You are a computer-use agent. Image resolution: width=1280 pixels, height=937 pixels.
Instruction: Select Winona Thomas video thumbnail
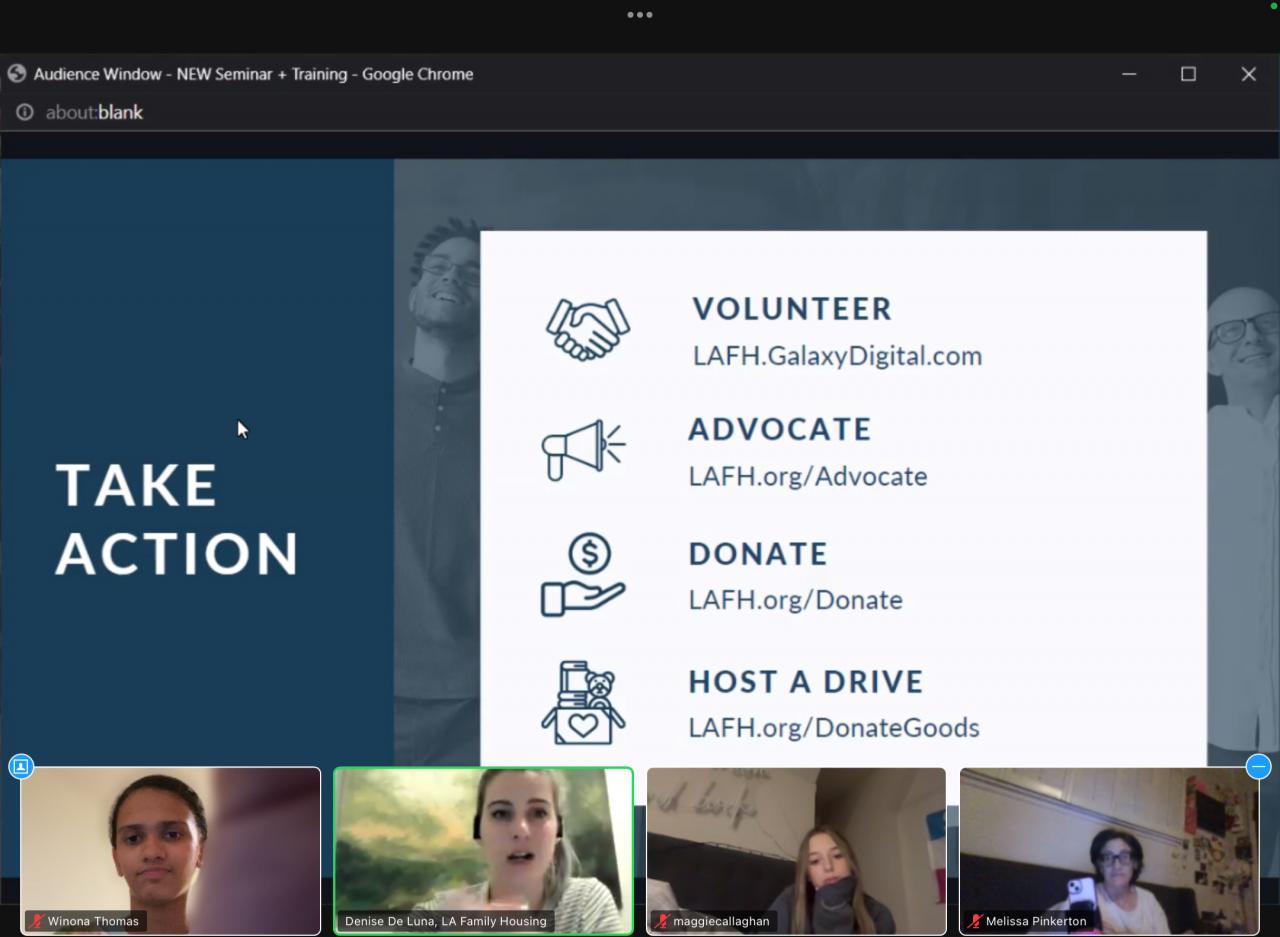tap(171, 851)
